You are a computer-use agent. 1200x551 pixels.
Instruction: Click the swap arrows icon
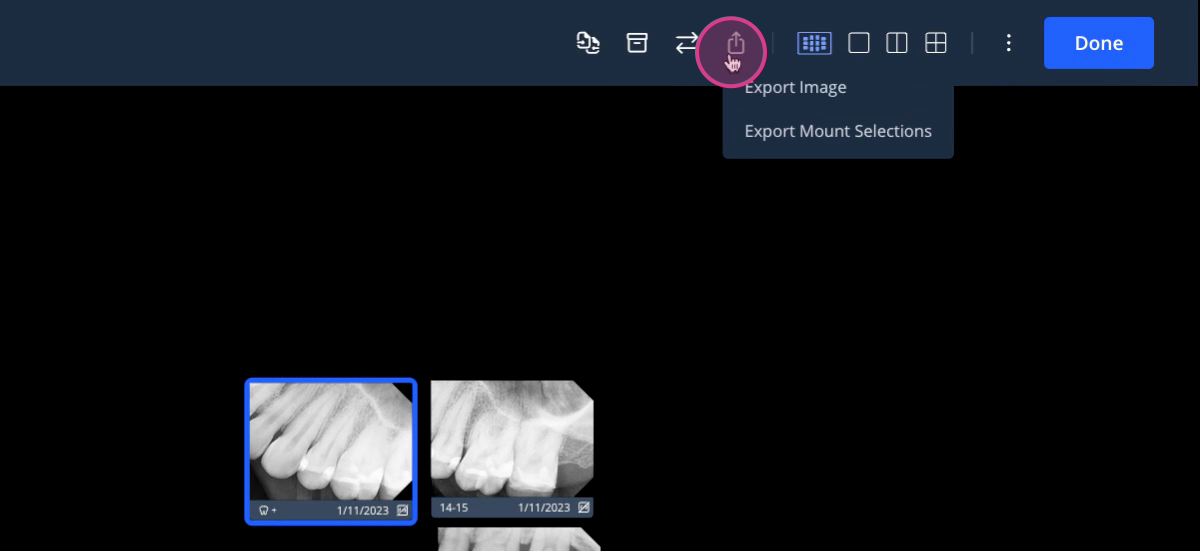[686, 43]
